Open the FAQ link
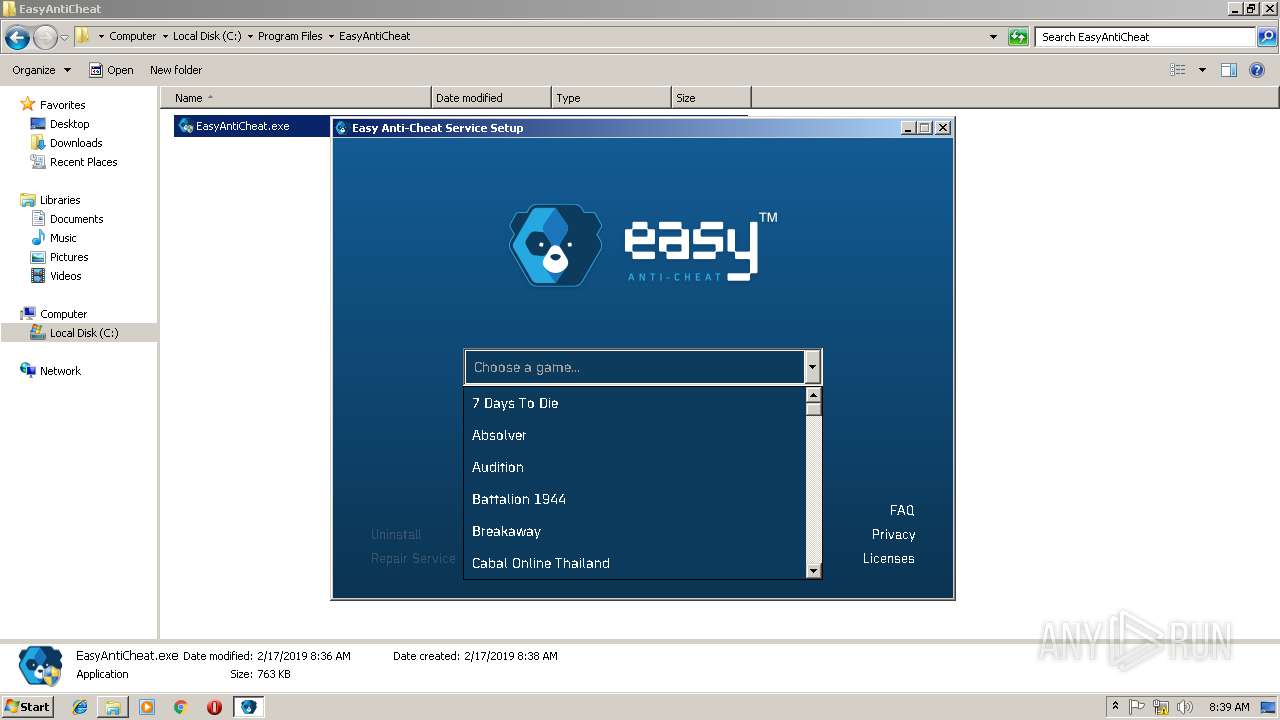The image size is (1280, 720). coord(902,510)
